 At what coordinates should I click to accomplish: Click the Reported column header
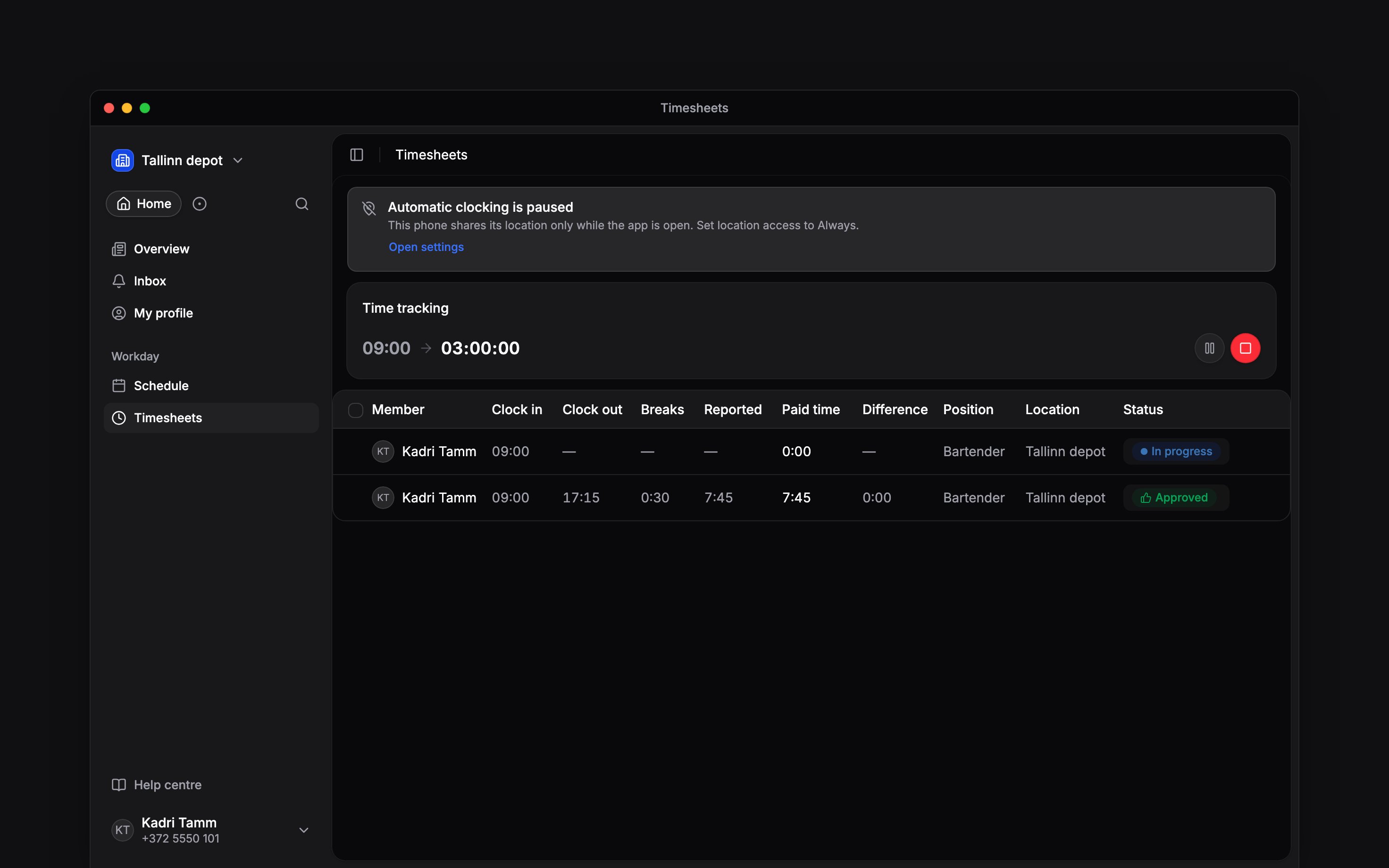click(733, 410)
